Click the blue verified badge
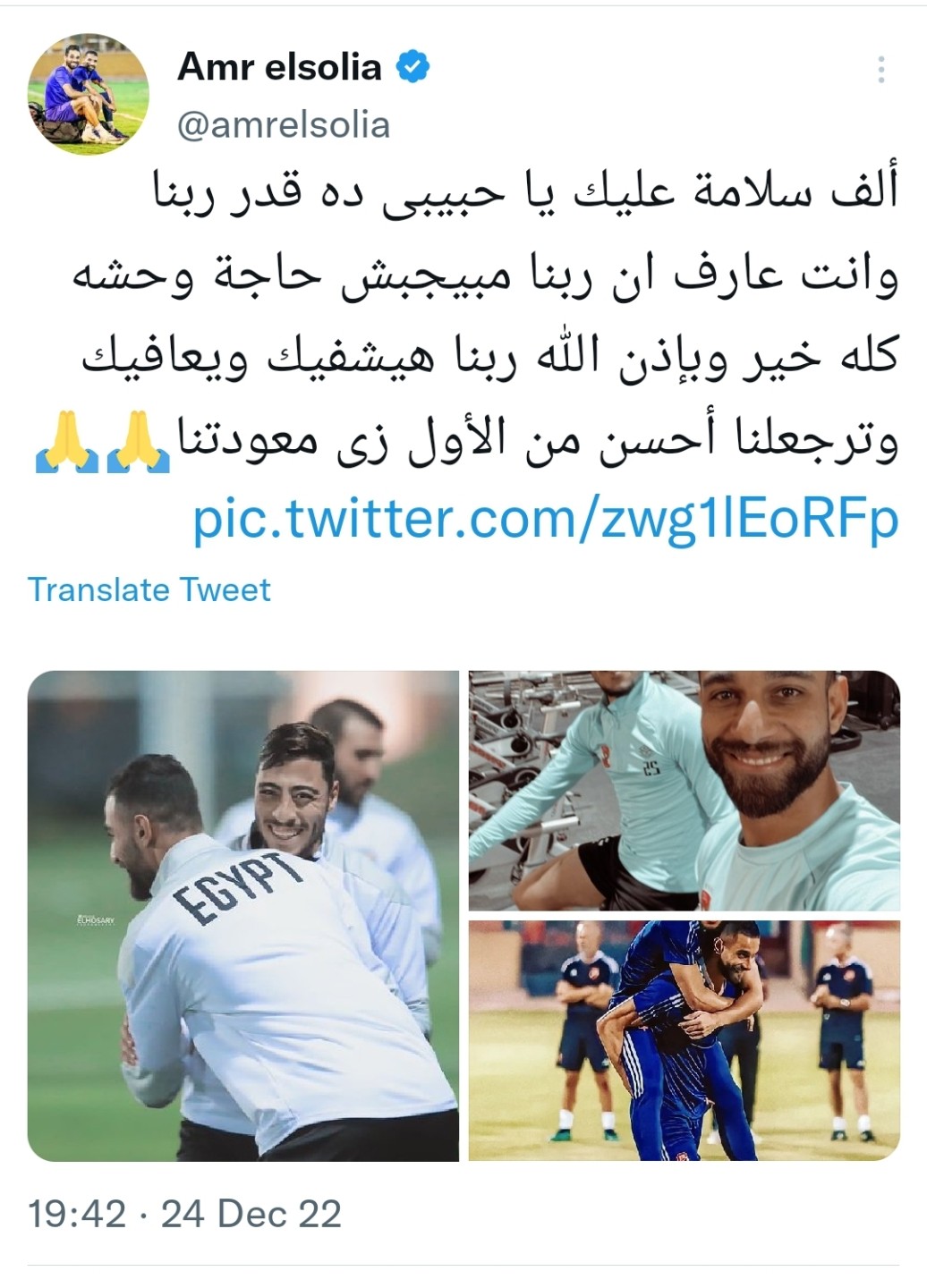Viewport: 927px width, 1288px height. pos(412,67)
